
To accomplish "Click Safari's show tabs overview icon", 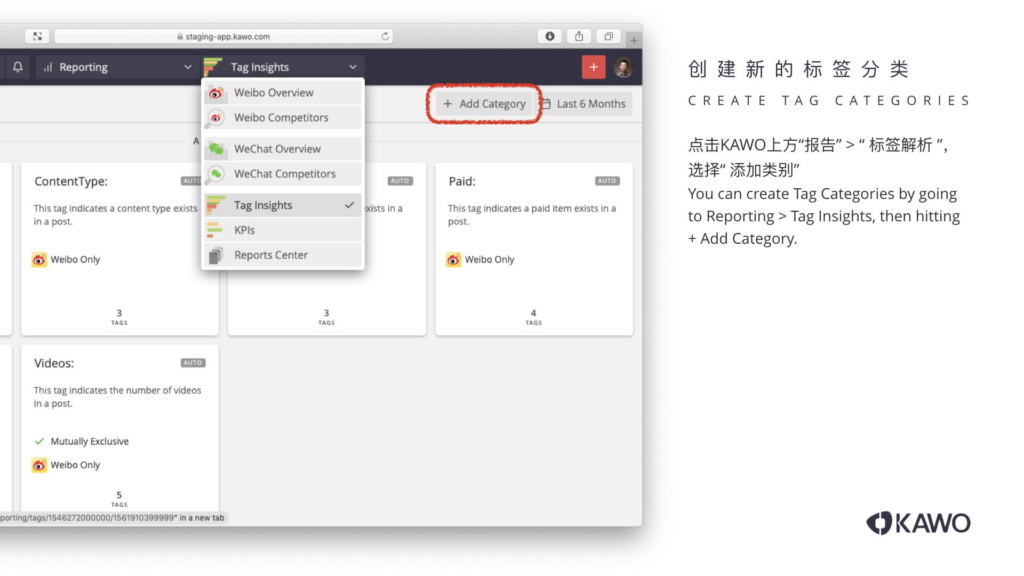I will pyautogui.click(x=608, y=36).
